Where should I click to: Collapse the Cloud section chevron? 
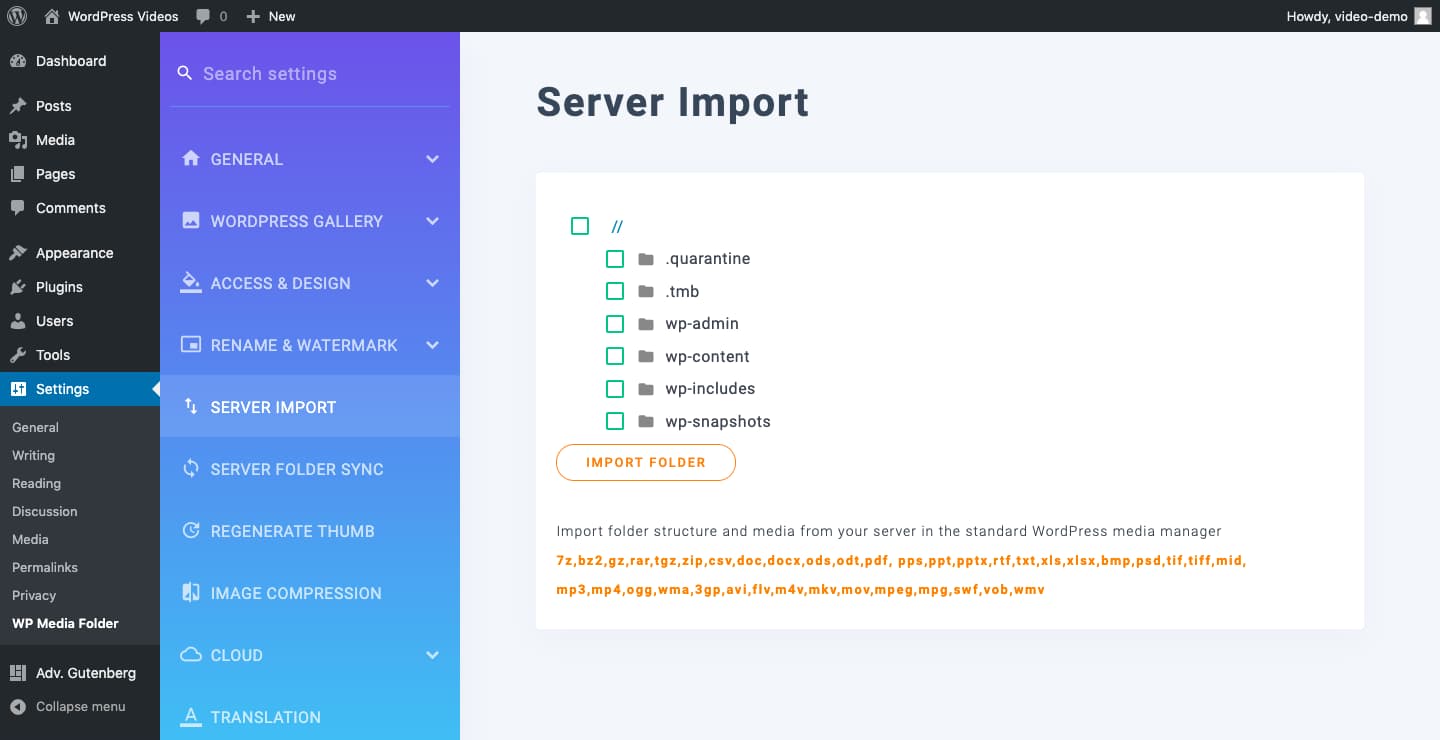coord(432,654)
